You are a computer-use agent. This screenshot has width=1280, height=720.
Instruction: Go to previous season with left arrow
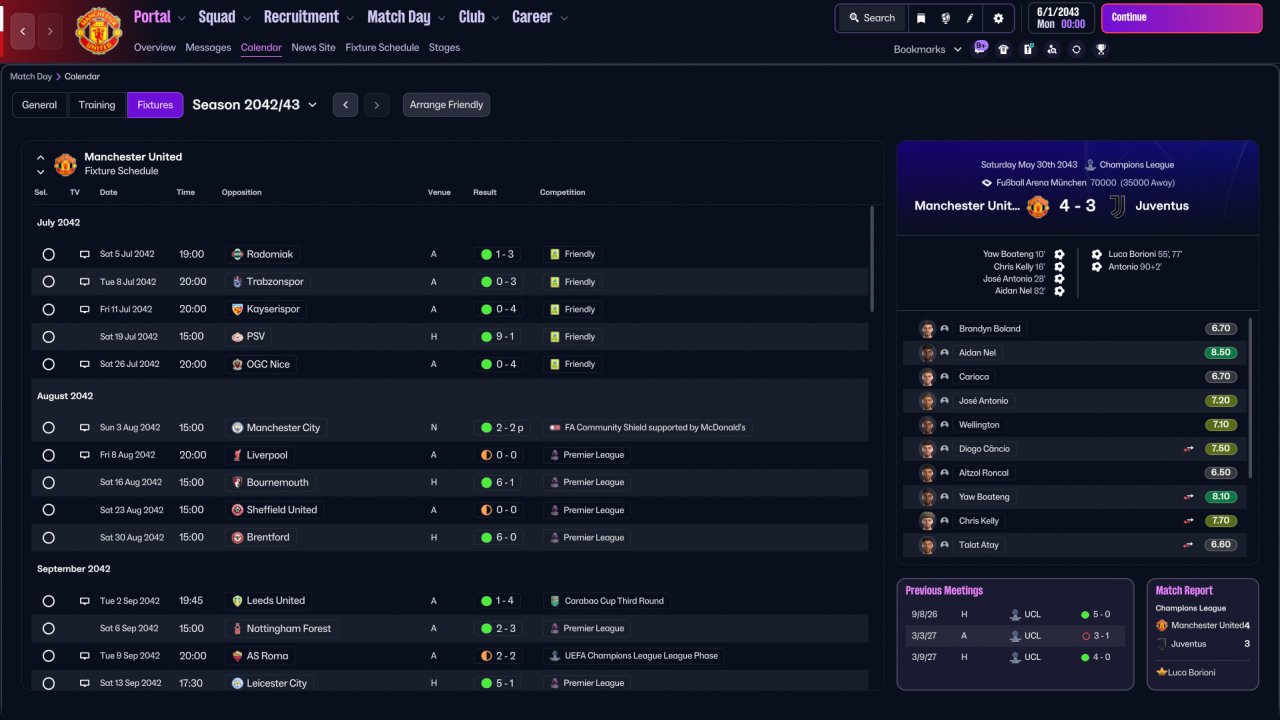tap(345, 105)
